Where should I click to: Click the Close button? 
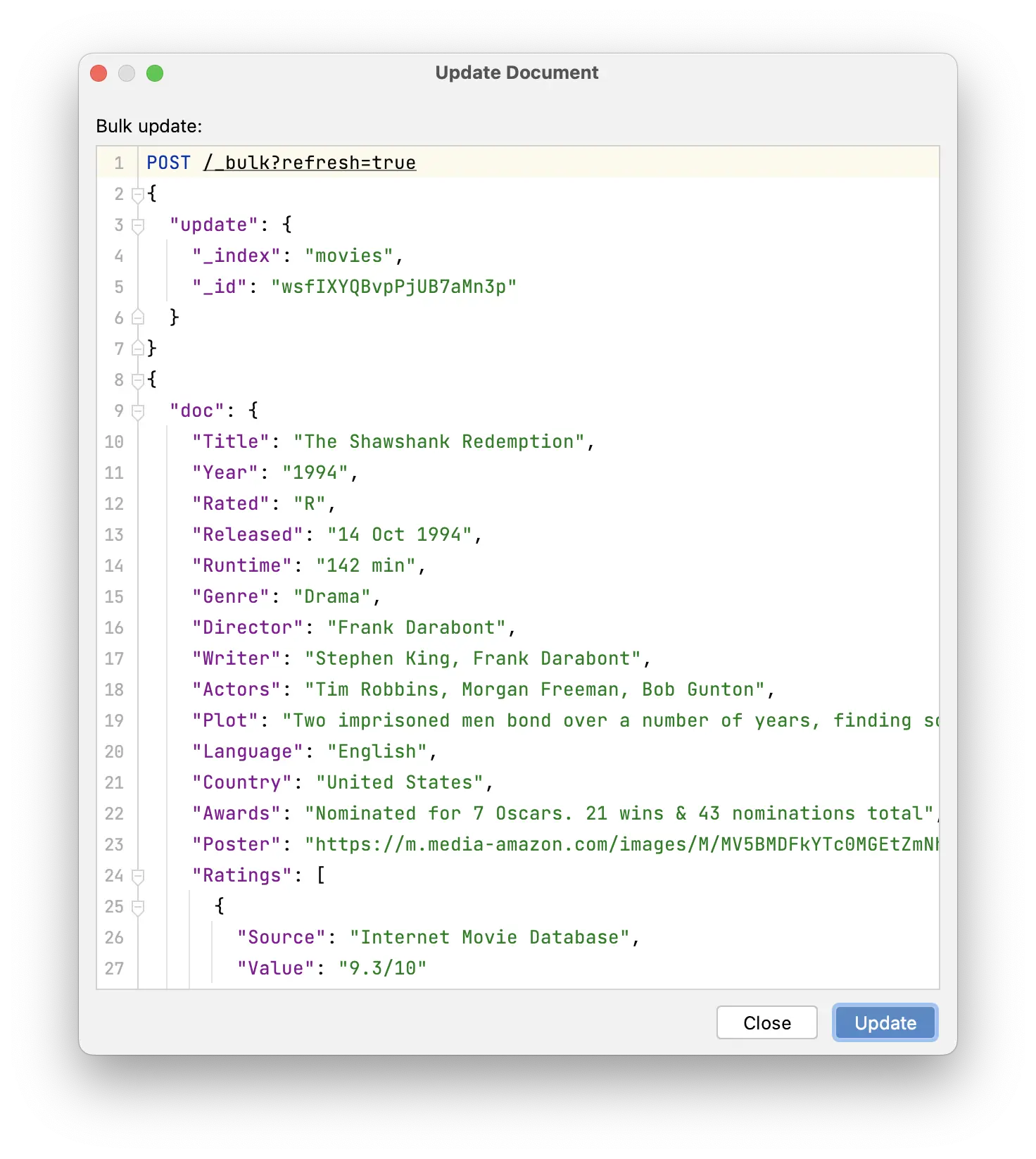pos(766,1022)
